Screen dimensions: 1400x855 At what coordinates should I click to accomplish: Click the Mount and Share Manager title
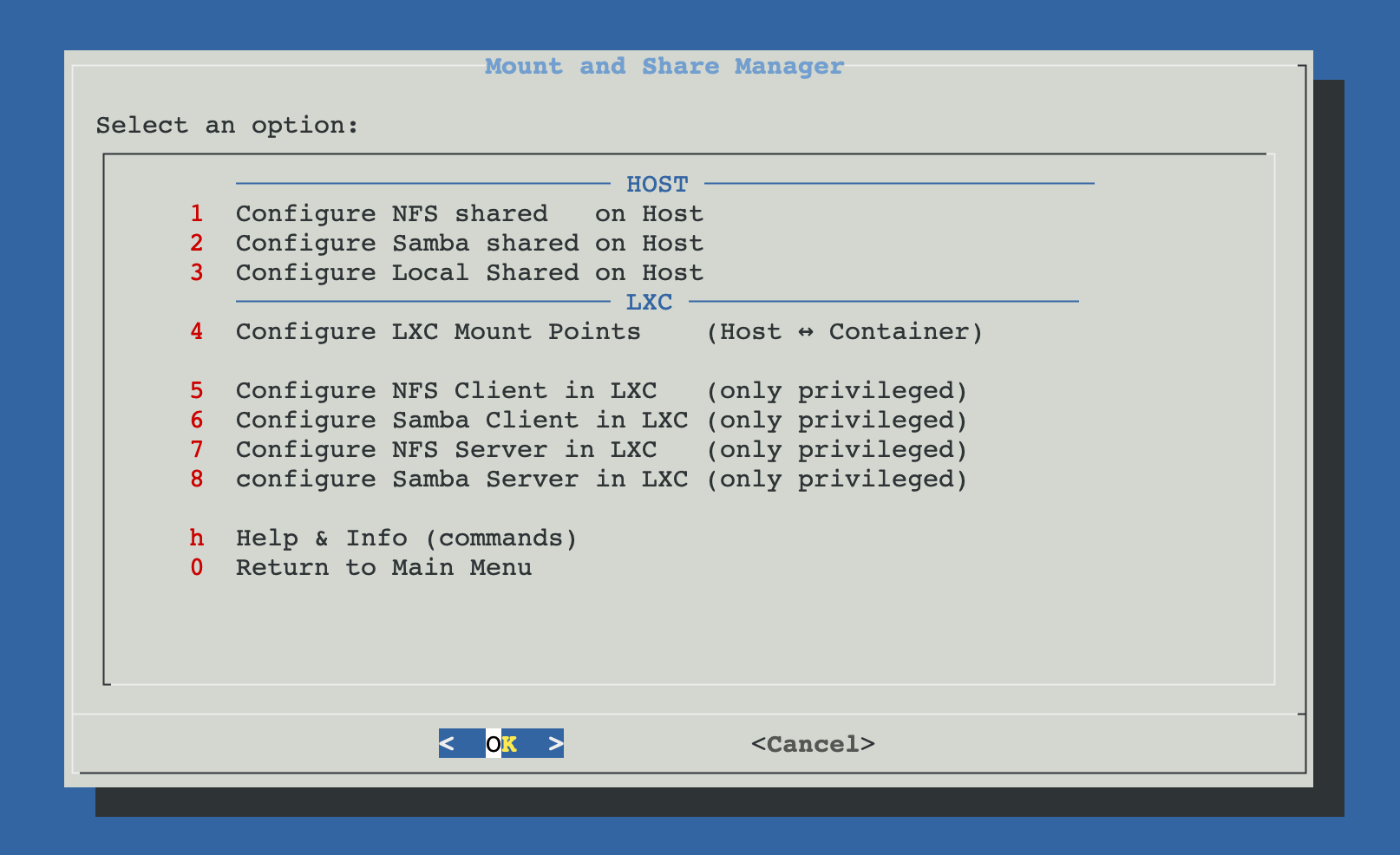664,67
